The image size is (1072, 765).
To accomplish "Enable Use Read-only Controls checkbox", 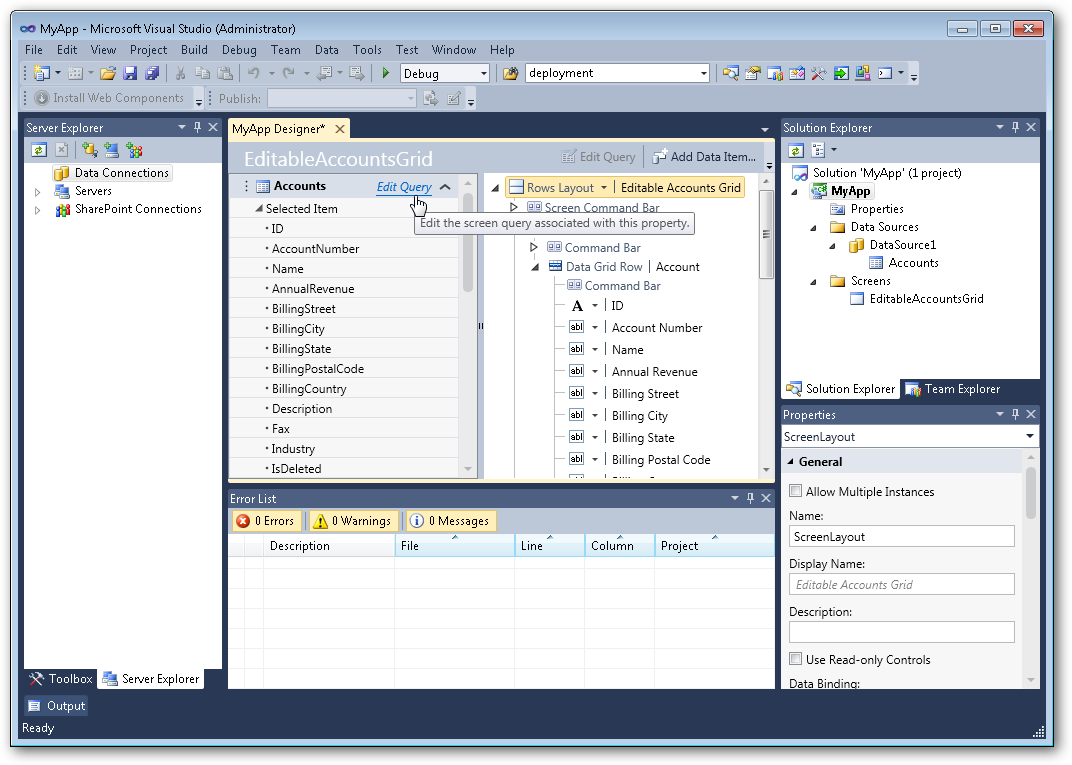I will pyautogui.click(x=795, y=659).
